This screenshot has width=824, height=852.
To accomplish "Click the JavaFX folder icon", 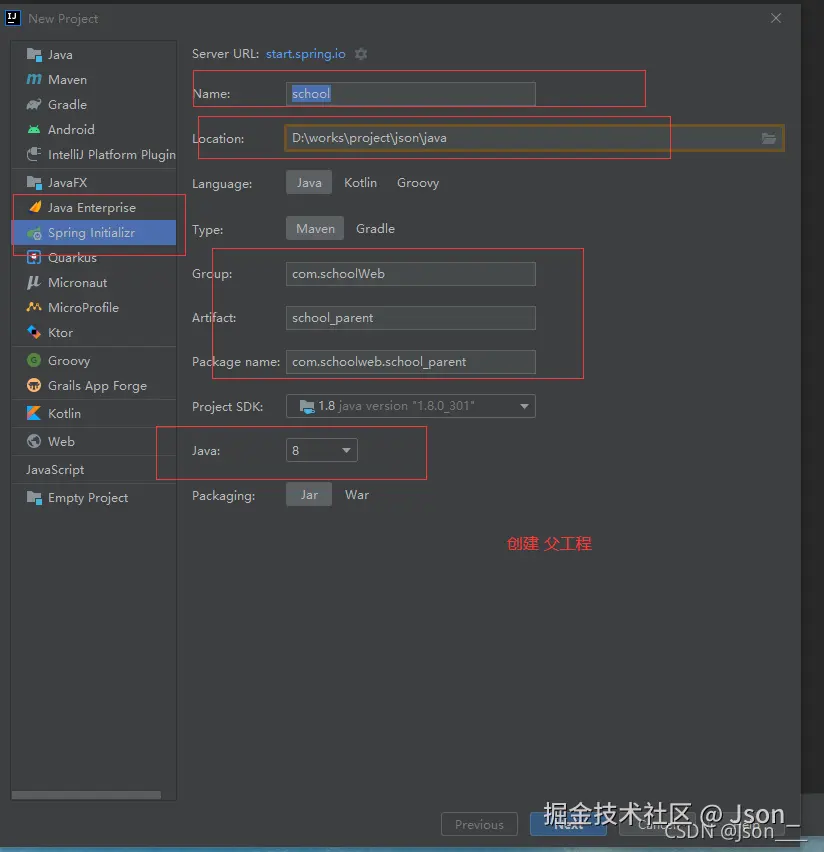I will point(34,183).
